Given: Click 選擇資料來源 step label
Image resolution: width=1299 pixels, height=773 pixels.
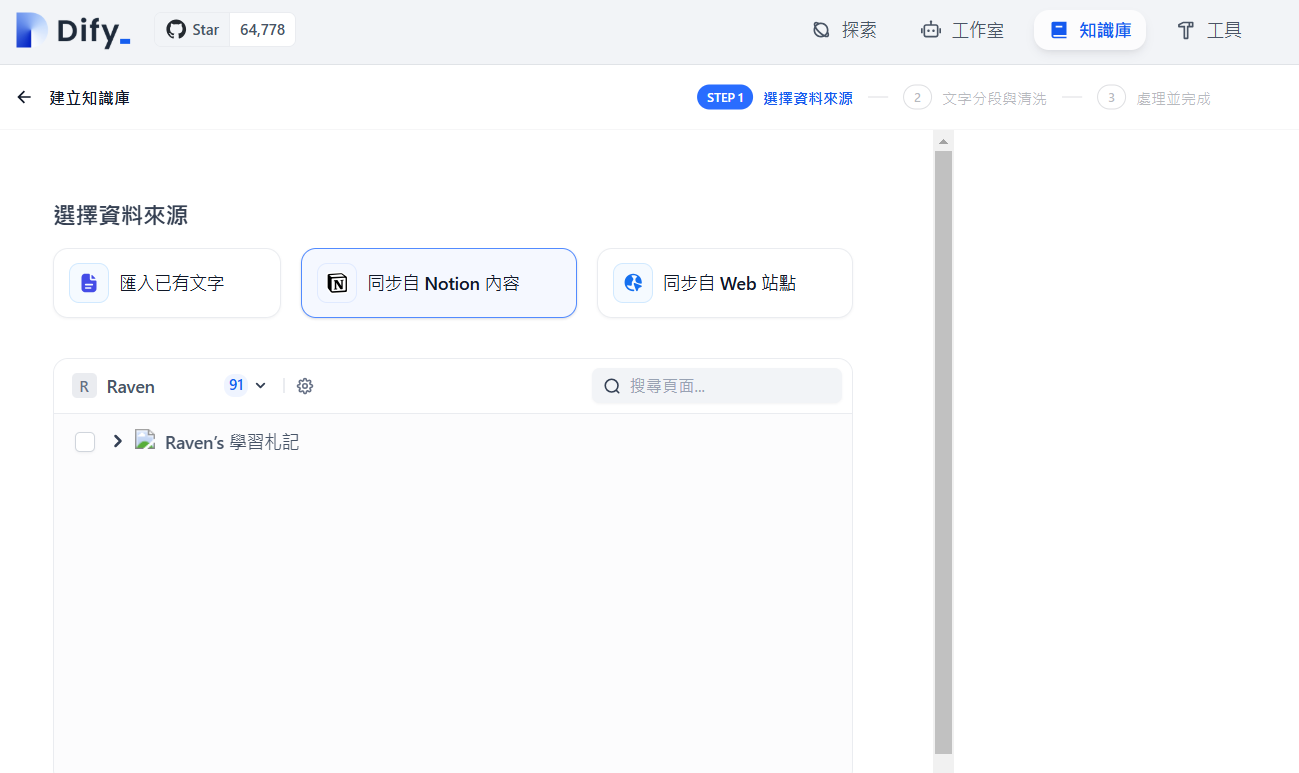Looking at the screenshot, I should tap(808, 98).
